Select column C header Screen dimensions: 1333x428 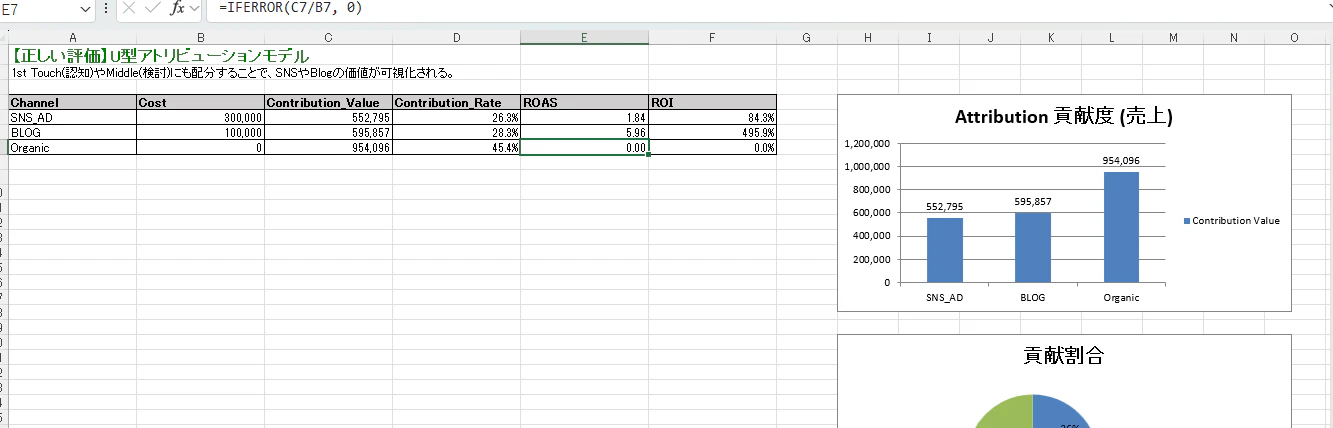pyautogui.click(x=328, y=38)
